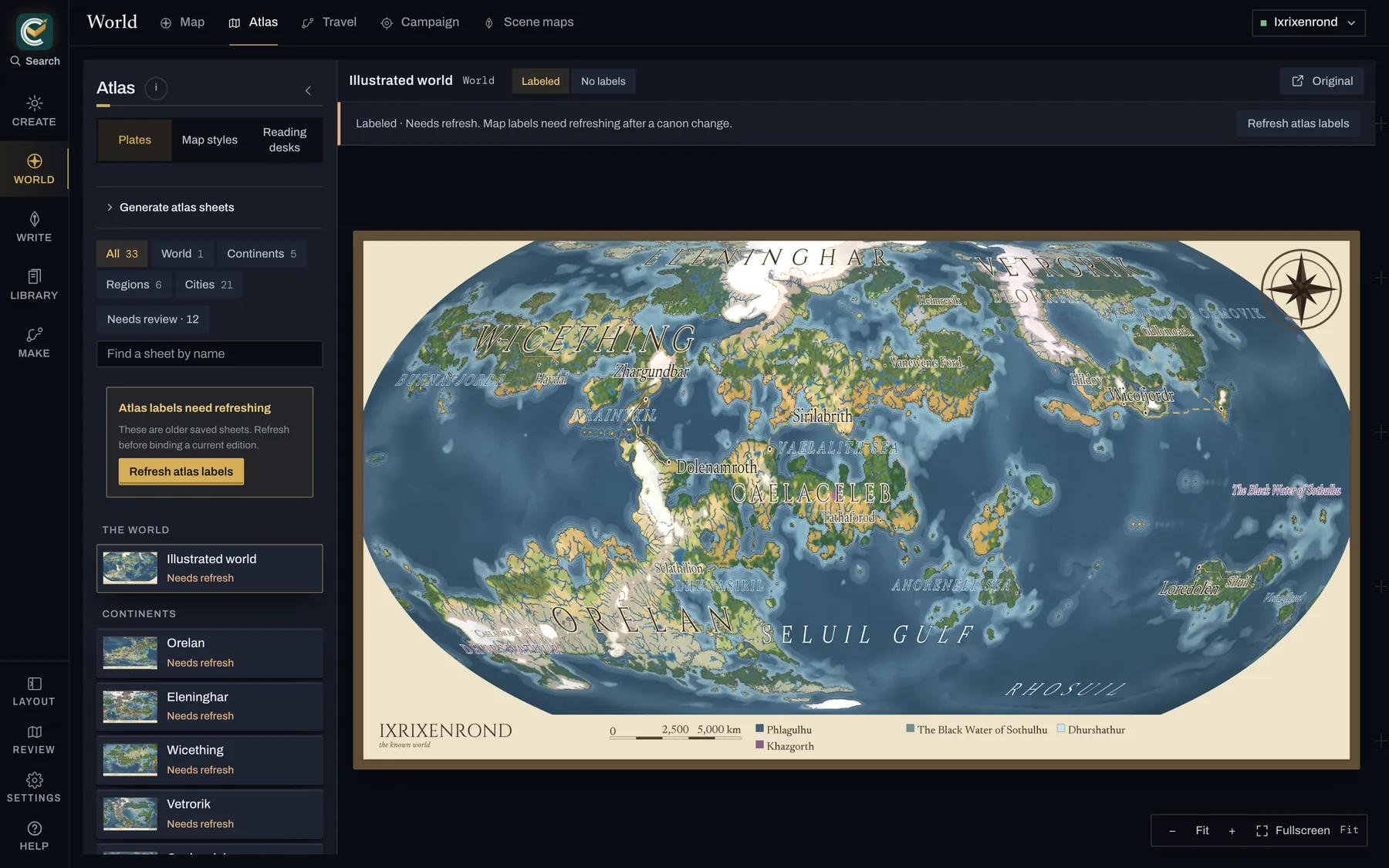The height and width of the screenshot is (868, 1389).
Task: Show sheets needing review
Action: (153, 319)
